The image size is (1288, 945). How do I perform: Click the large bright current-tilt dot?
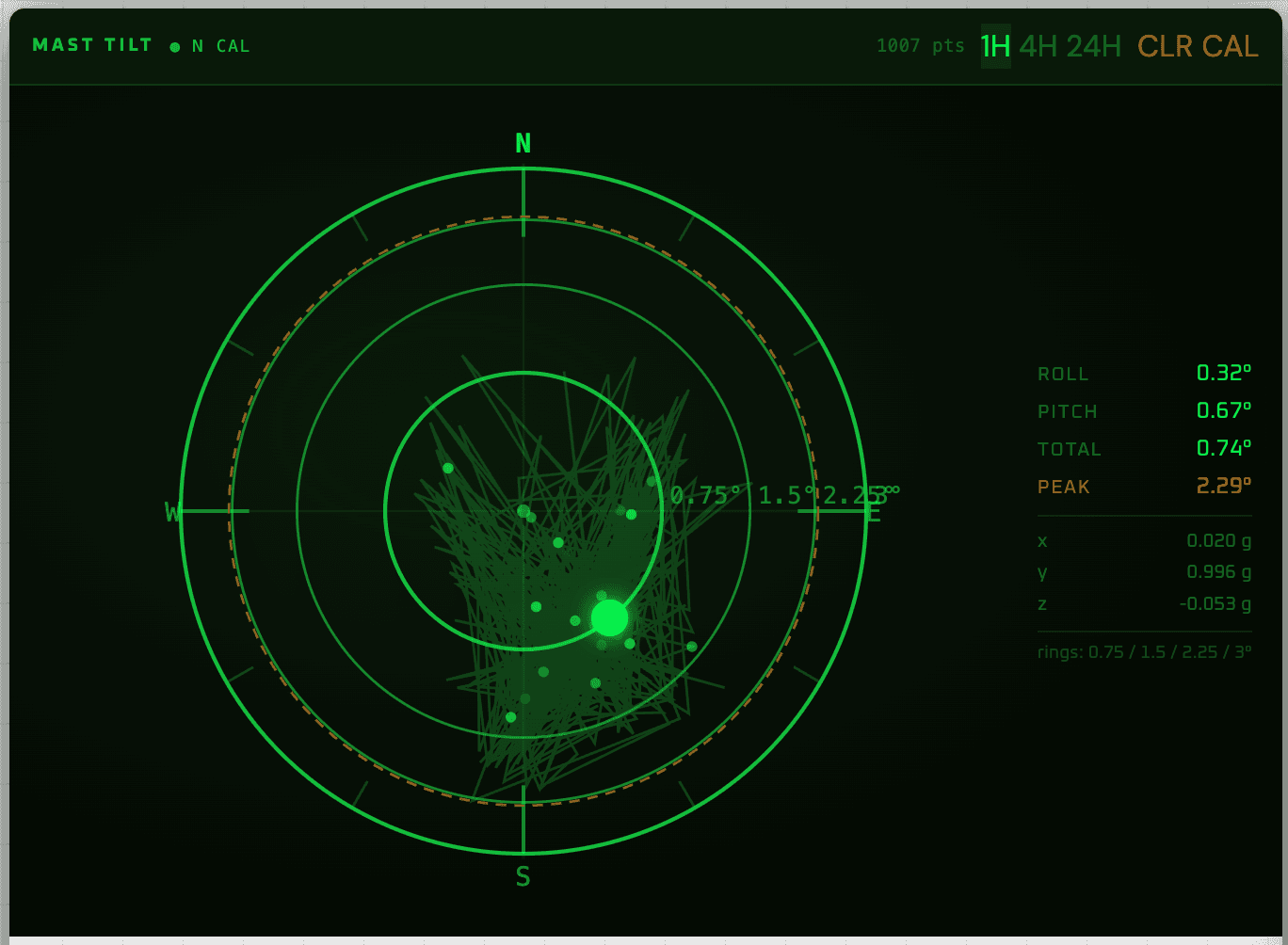pos(609,618)
